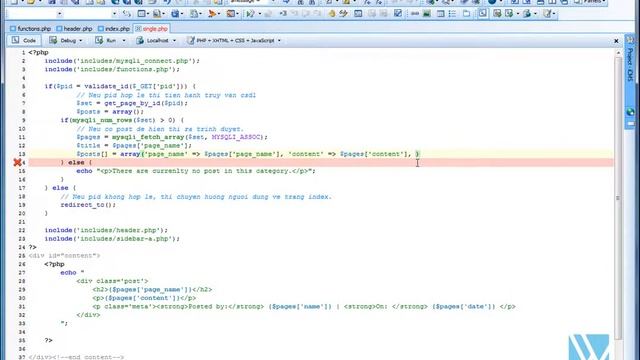Open the Run dropdown arrow
640x360 pixels.
tap(124, 41)
